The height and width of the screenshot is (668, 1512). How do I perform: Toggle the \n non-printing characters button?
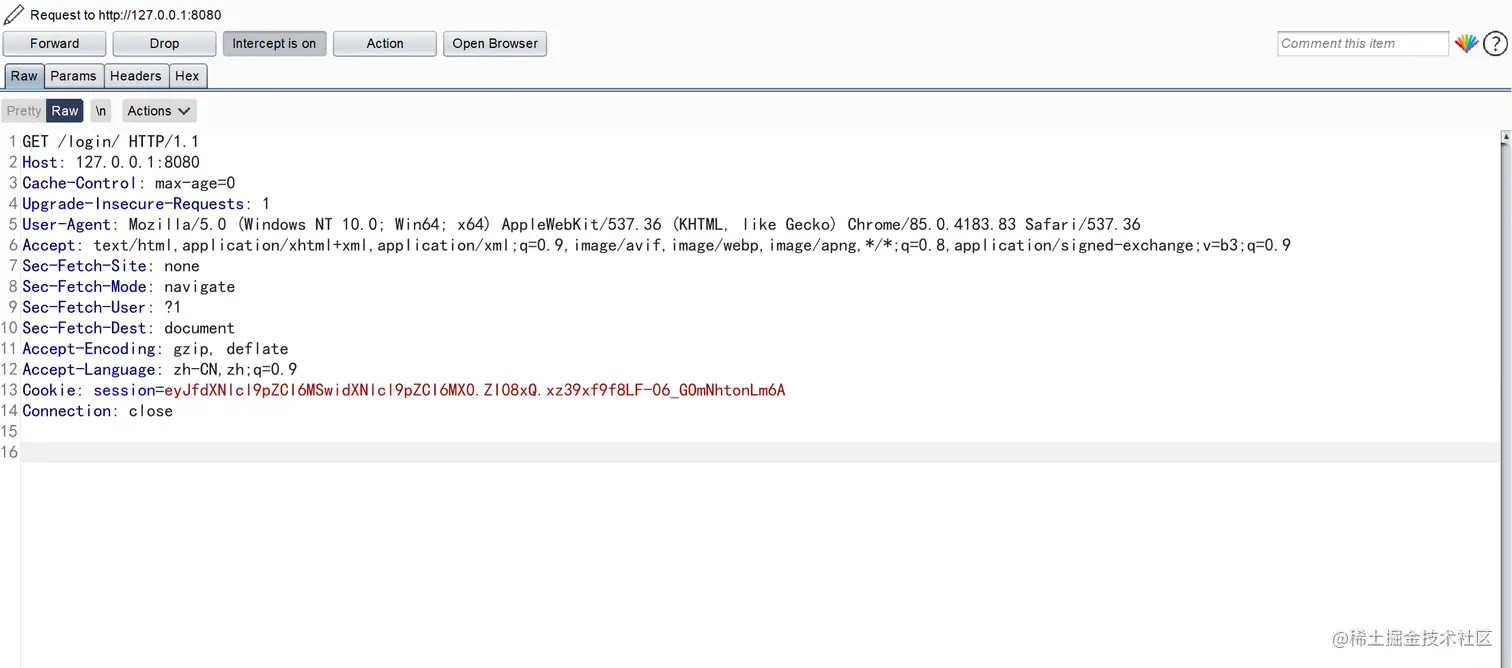click(x=101, y=111)
